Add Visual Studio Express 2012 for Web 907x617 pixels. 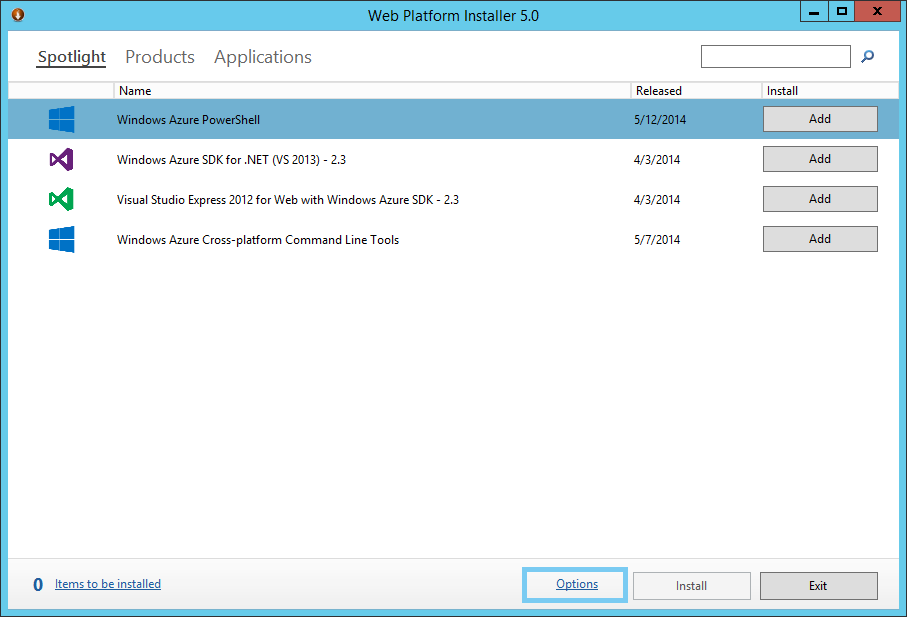[820, 199]
